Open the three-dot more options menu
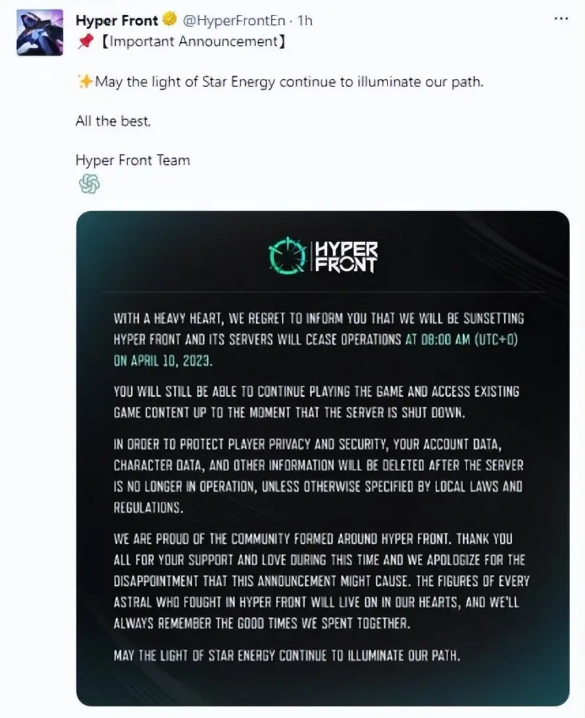This screenshot has height=718, width=585. coord(561,19)
